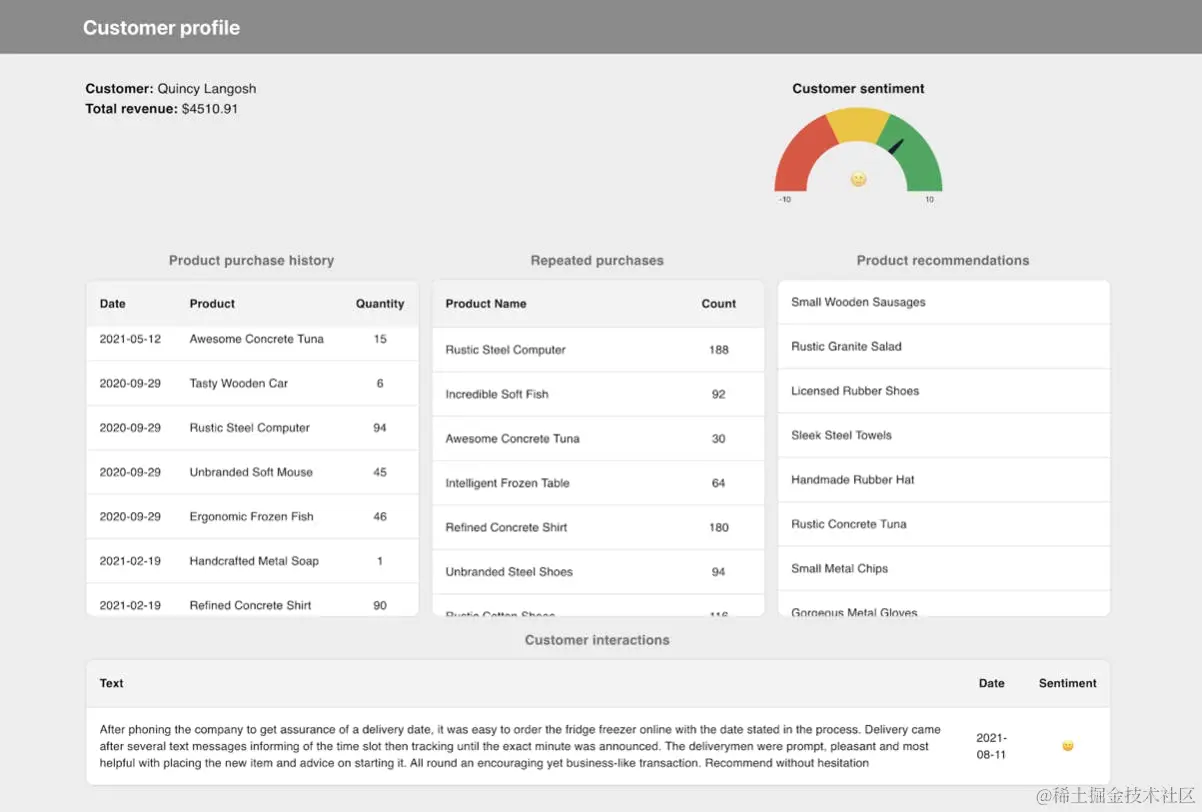The height and width of the screenshot is (812, 1202).
Task: Sort purchase history by the Date column
Action: (112, 303)
